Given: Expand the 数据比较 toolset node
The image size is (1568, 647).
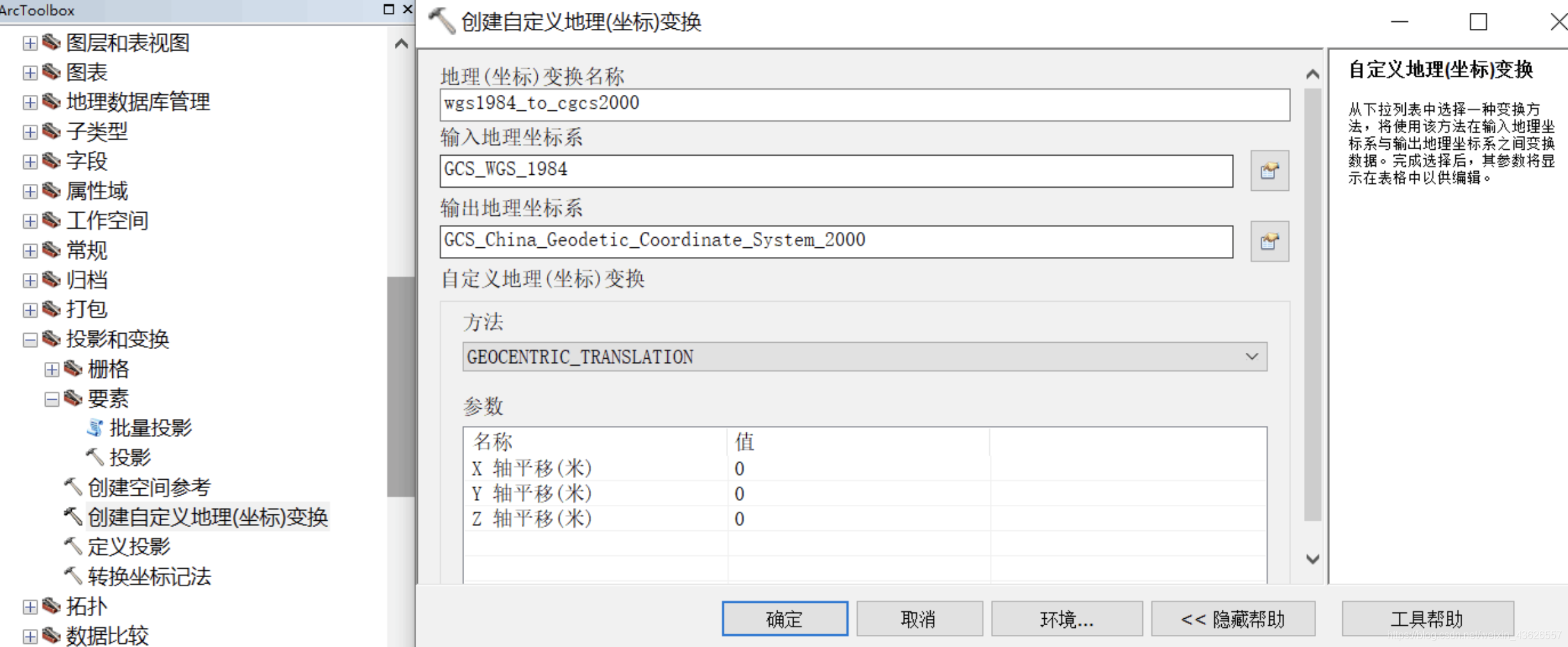Looking at the screenshot, I should pyautogui.click(x=29, y=636).
